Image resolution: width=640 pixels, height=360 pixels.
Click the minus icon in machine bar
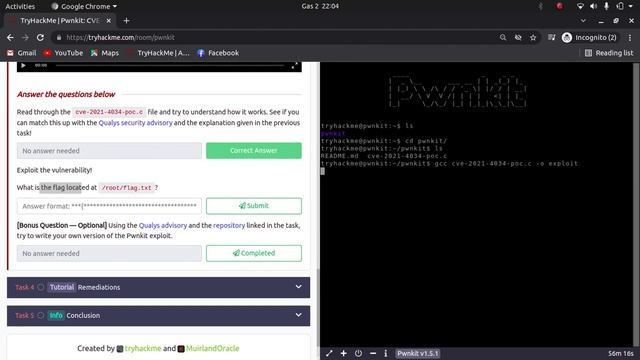click(373, 353)
